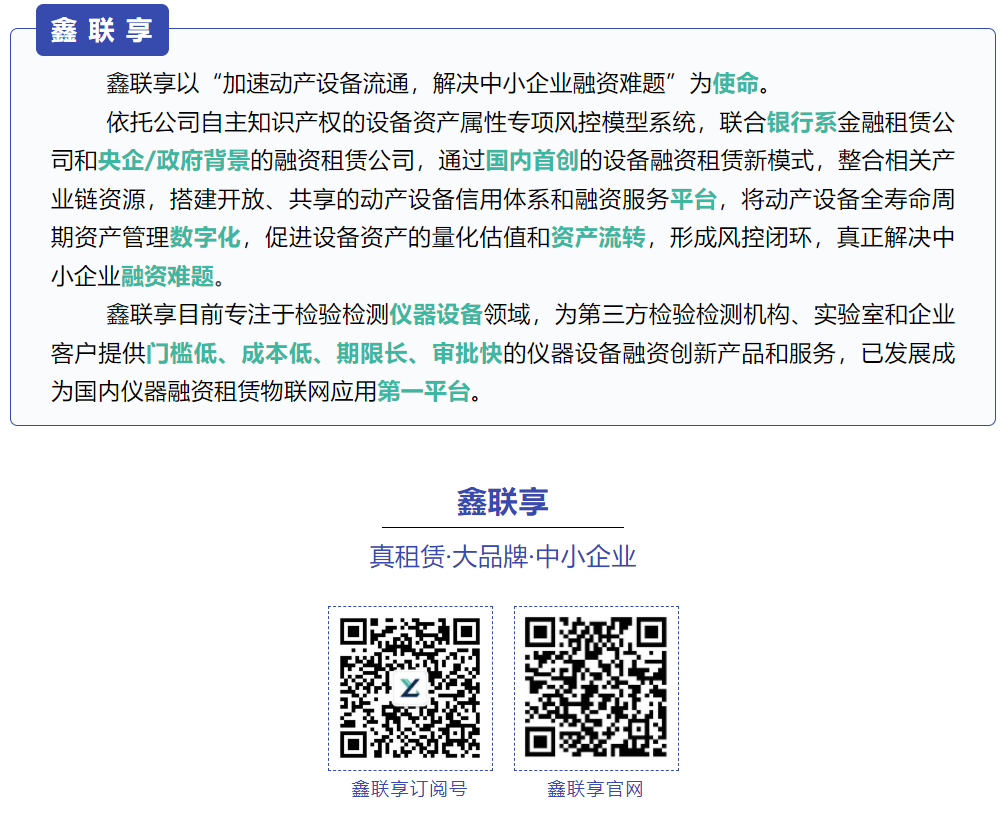Click the highlighted text 银行系
Image resolution: width=1008 pixels, height=837 pixels.
802,122
